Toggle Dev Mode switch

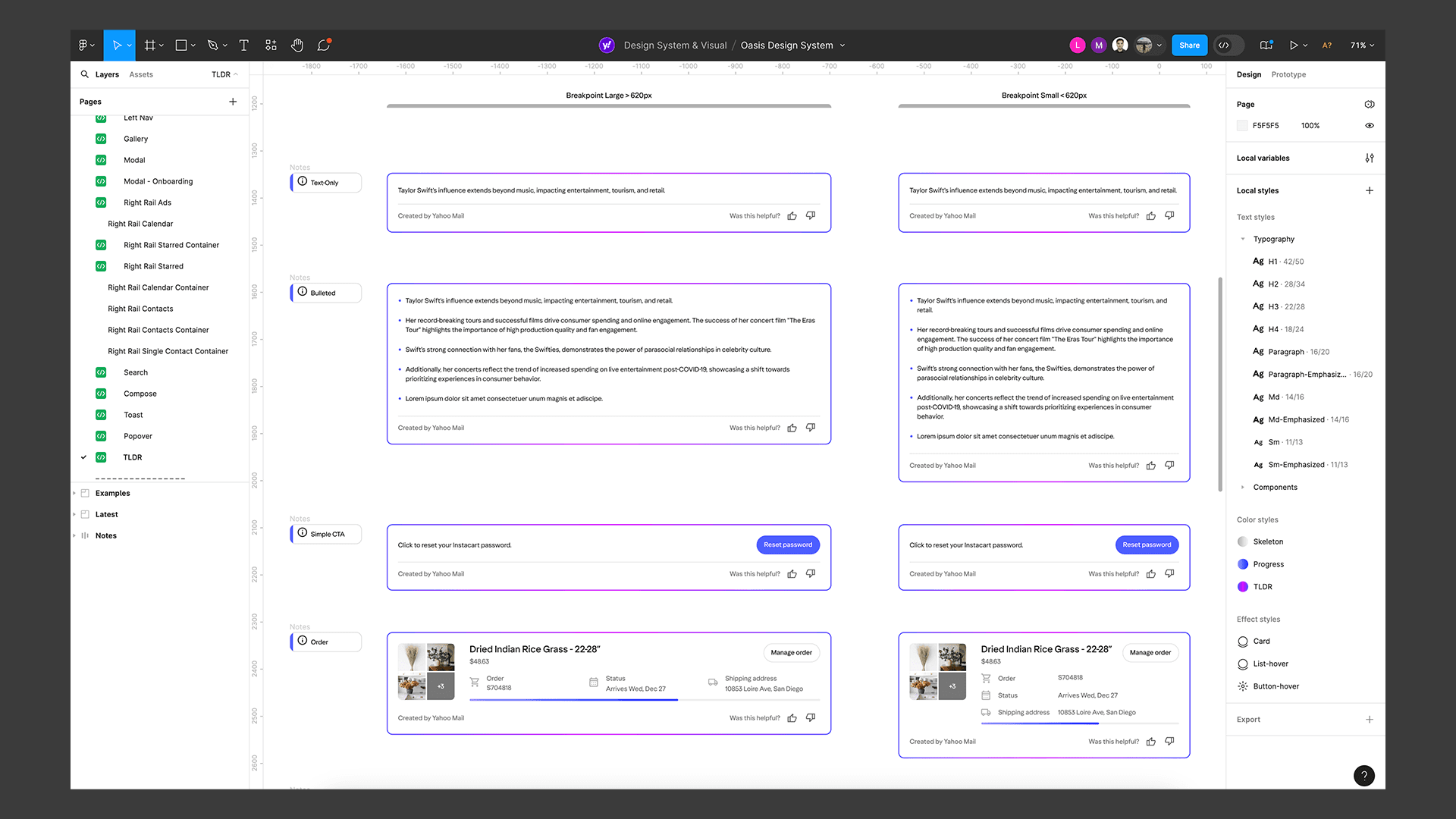point(1228,45)
